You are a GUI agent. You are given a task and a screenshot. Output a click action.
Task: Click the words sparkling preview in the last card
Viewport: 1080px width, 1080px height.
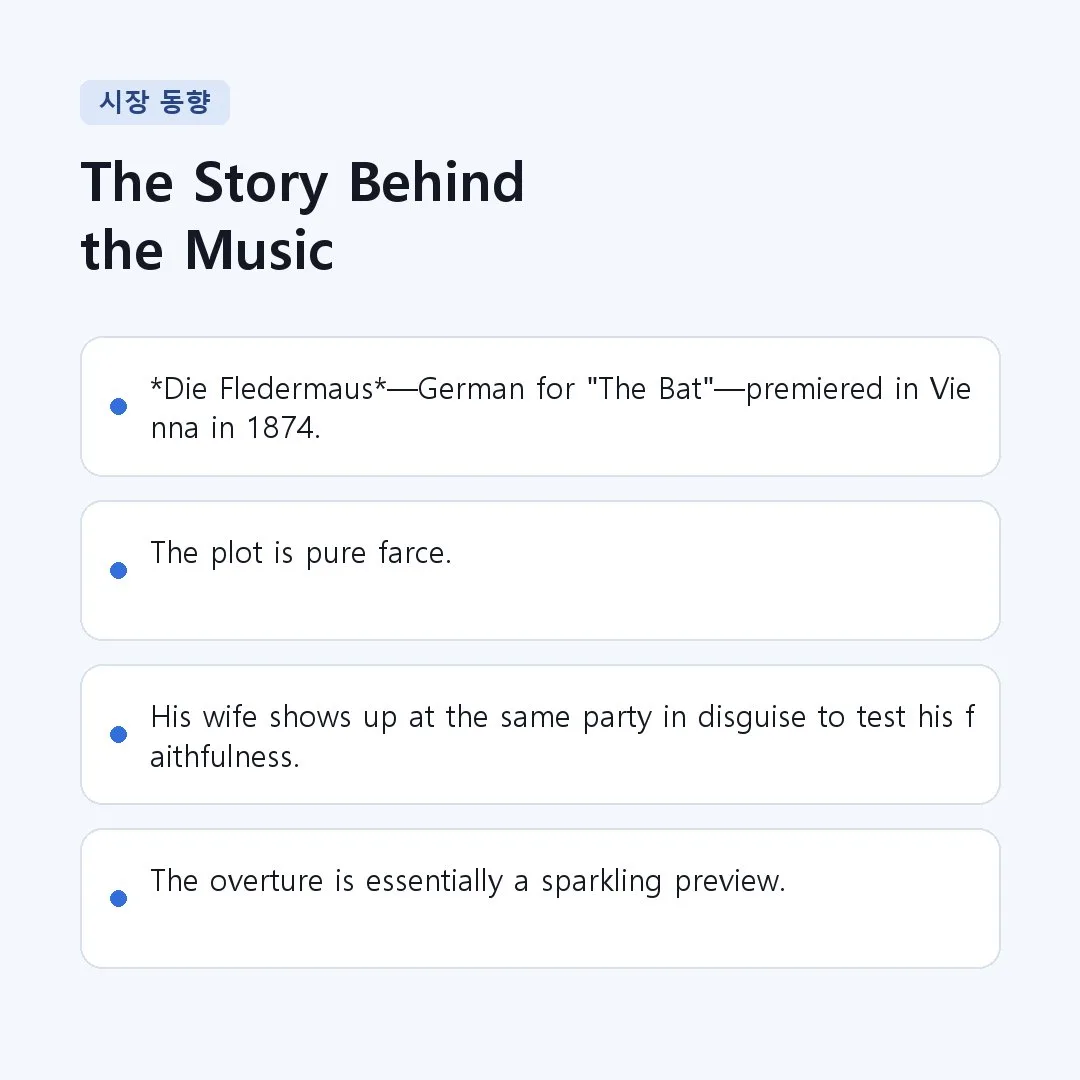[663, 882]
